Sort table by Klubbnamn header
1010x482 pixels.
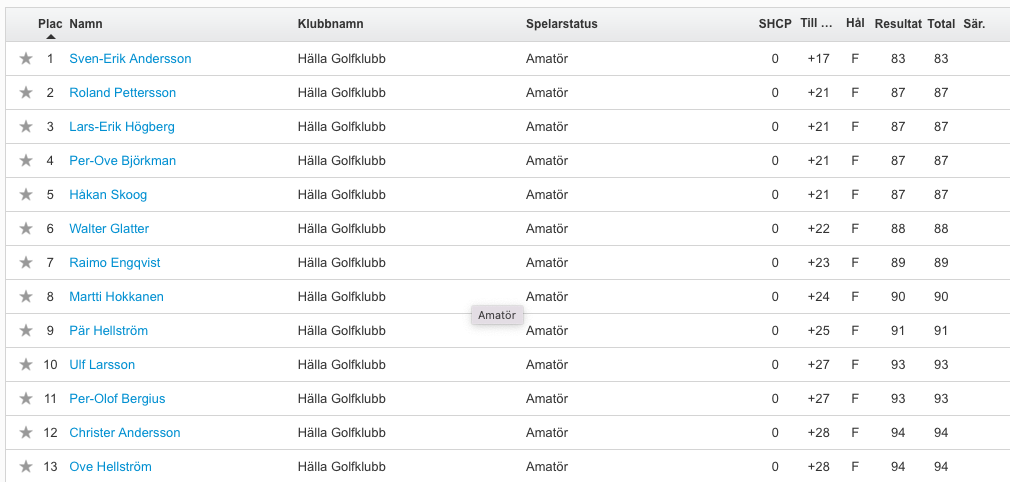(330, 24)
